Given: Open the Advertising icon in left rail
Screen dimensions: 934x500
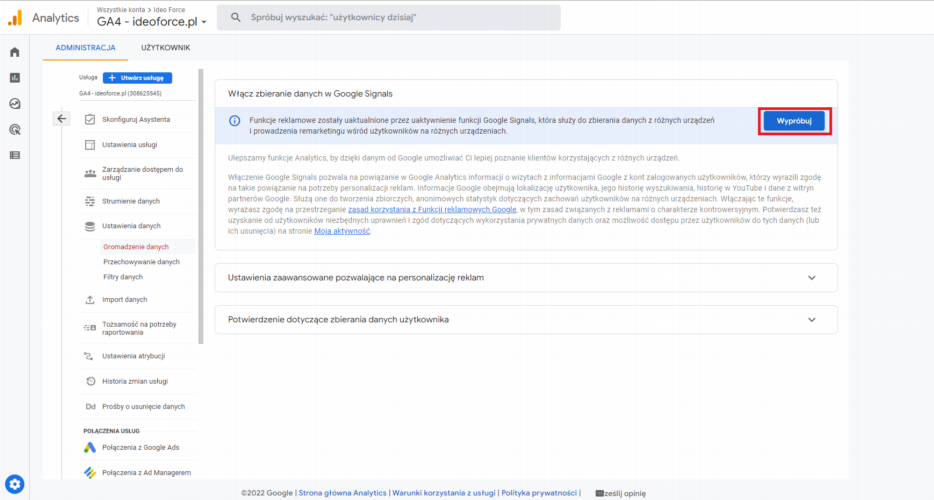Looking at the screenshot, I should [14, 129].
